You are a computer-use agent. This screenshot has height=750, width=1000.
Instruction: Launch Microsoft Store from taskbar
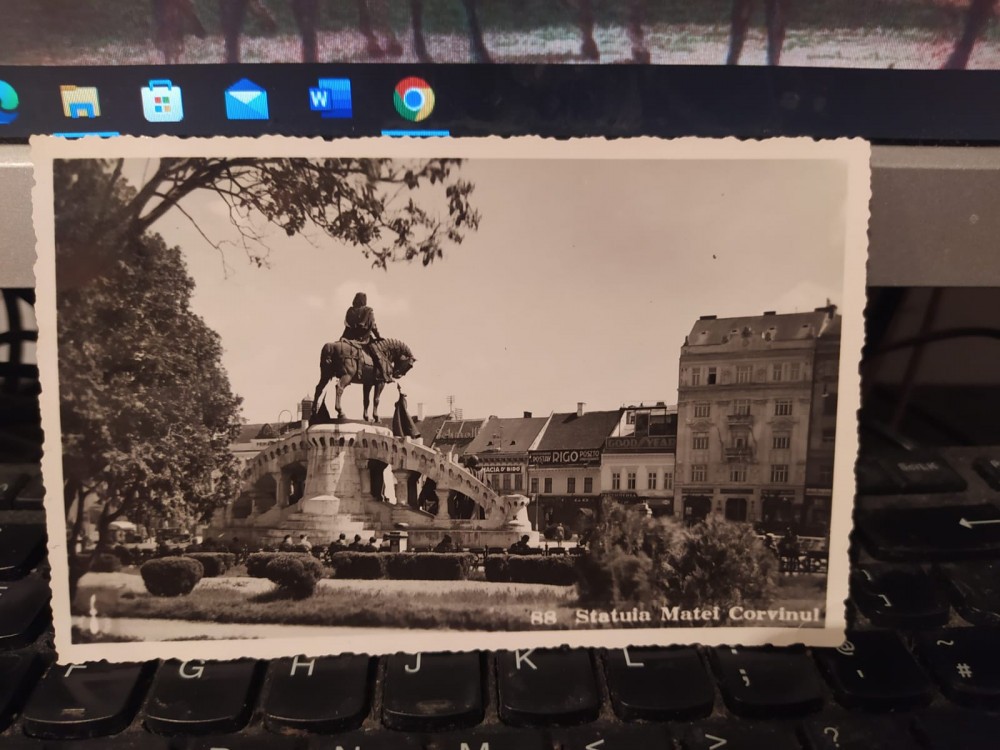(x=162, y=101)
